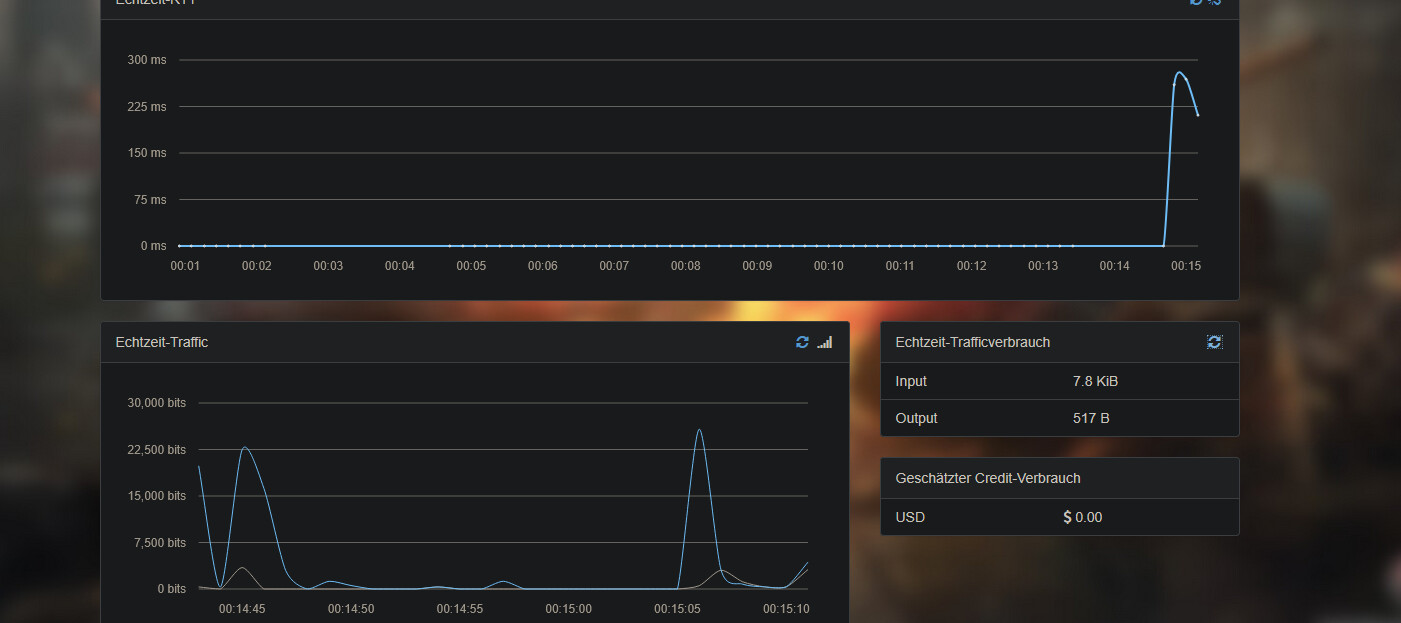This screenshot has width=1401, height=623.
Task: Click the signal bars icon in Echtzeit-Traffic panel
Action: (x=824, y=342)
